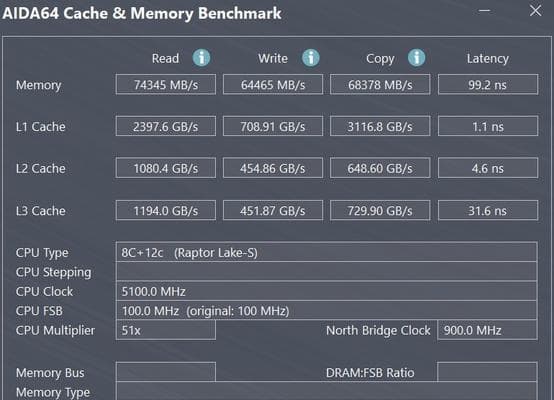Minimize the AIDA64 benchmark window
Image resolution: width=554 pixels, height=400 pixels.
(484, 11)
